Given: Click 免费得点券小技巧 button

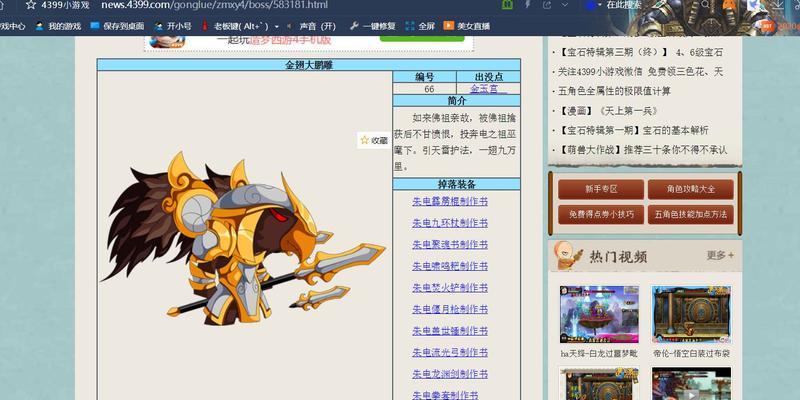Looking at the screenshot, I should 601,214.
